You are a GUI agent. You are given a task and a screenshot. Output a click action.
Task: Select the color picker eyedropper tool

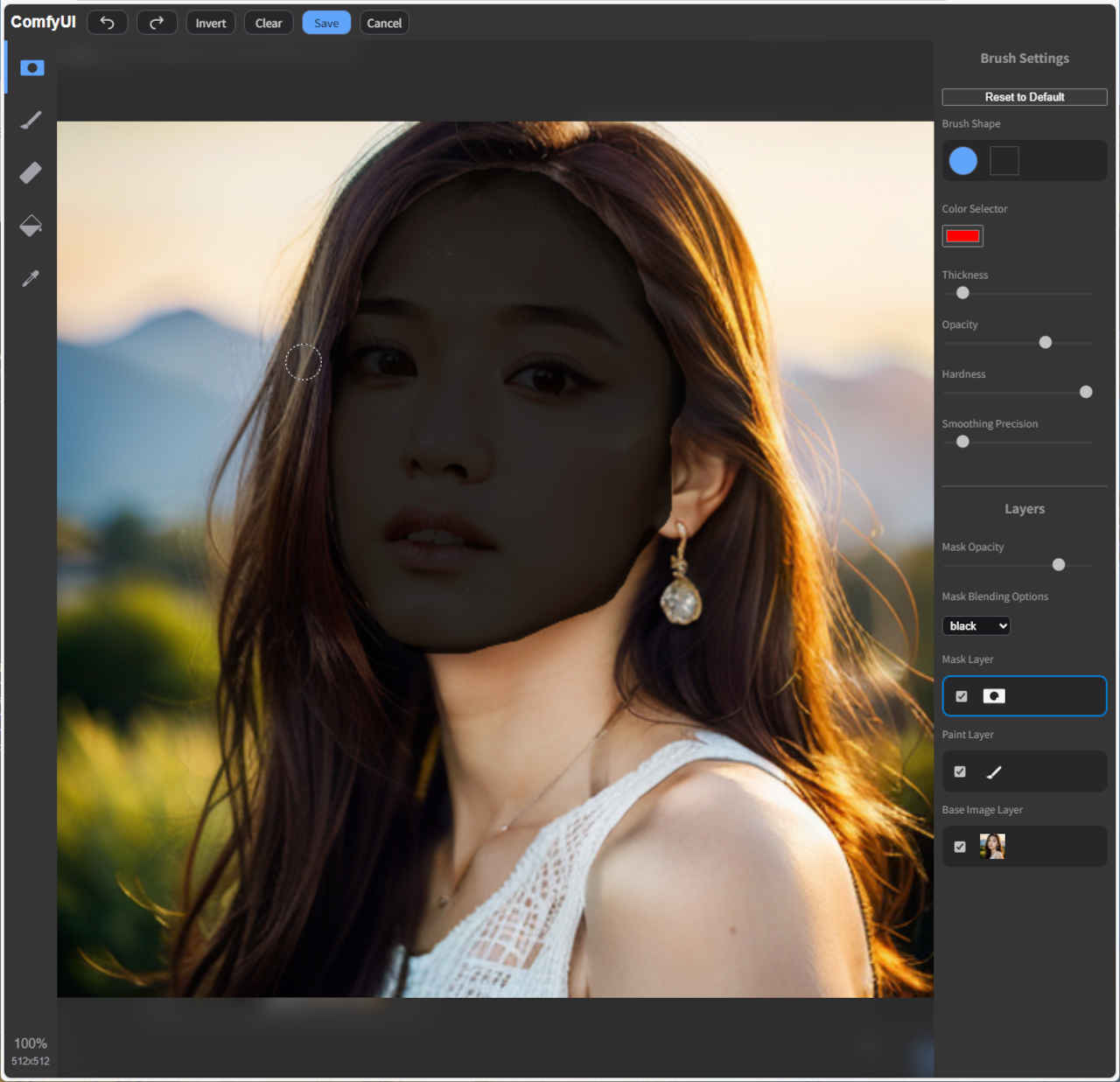[31, 279]
